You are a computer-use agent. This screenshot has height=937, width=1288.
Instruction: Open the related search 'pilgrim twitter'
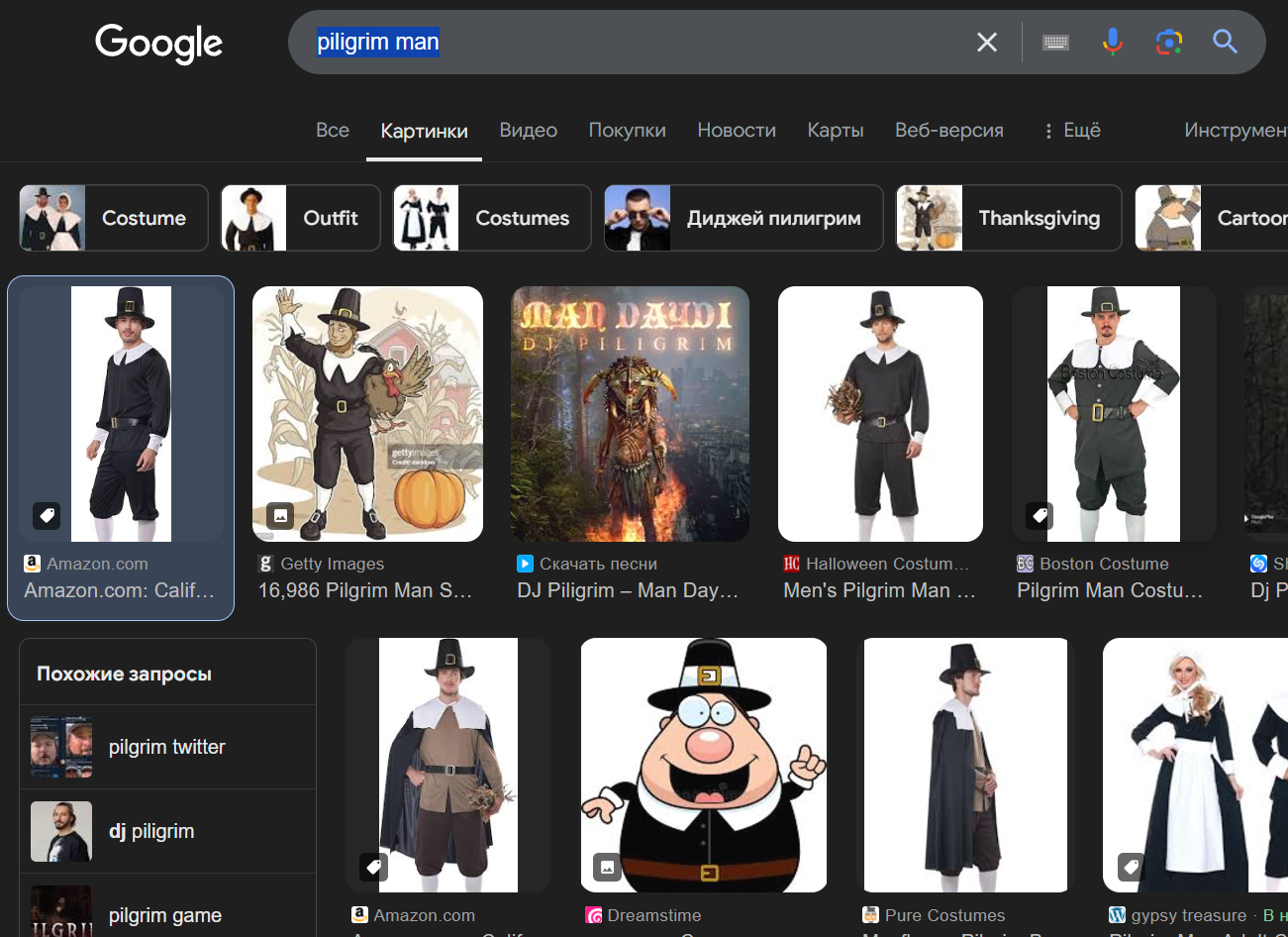pos(167,747)
